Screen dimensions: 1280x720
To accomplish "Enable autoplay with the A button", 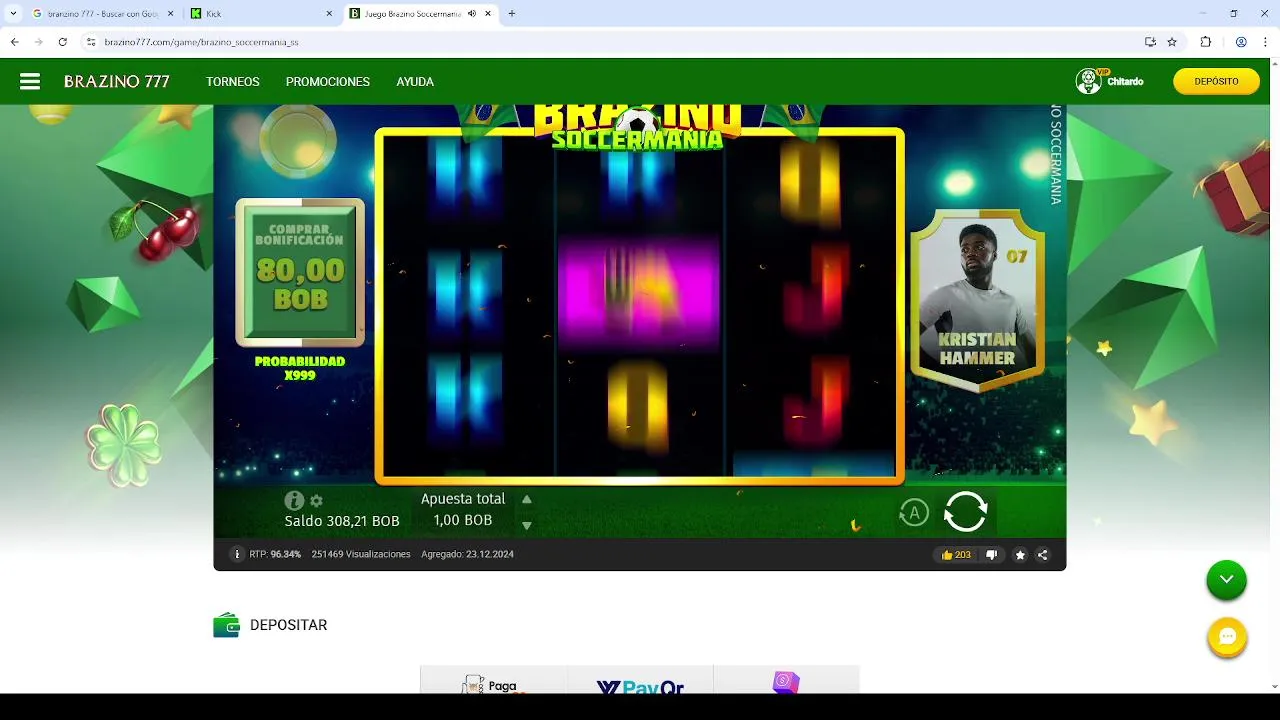I will [913, 513].
